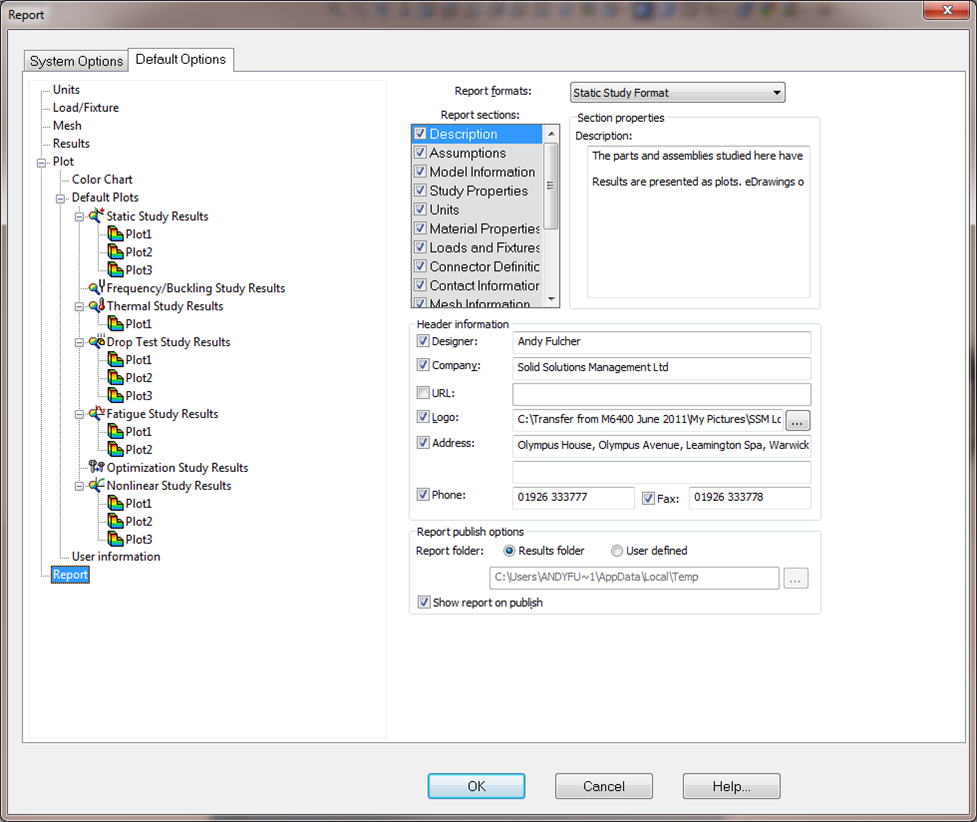Open the Report formats dropdown
The width and height of the screenshot is (977, 822).
pos(677,93)
